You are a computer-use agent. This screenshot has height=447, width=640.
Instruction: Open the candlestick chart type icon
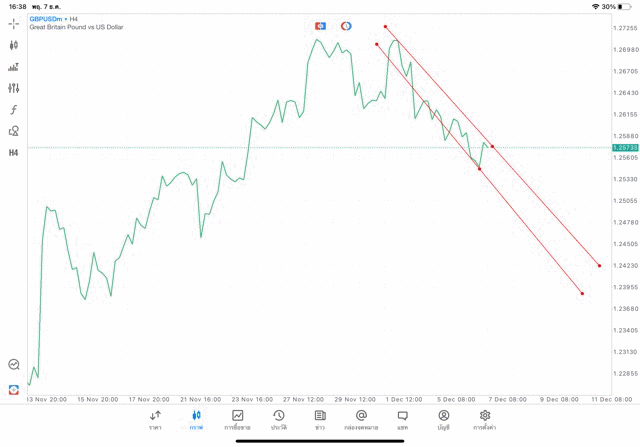click(14, 45)
